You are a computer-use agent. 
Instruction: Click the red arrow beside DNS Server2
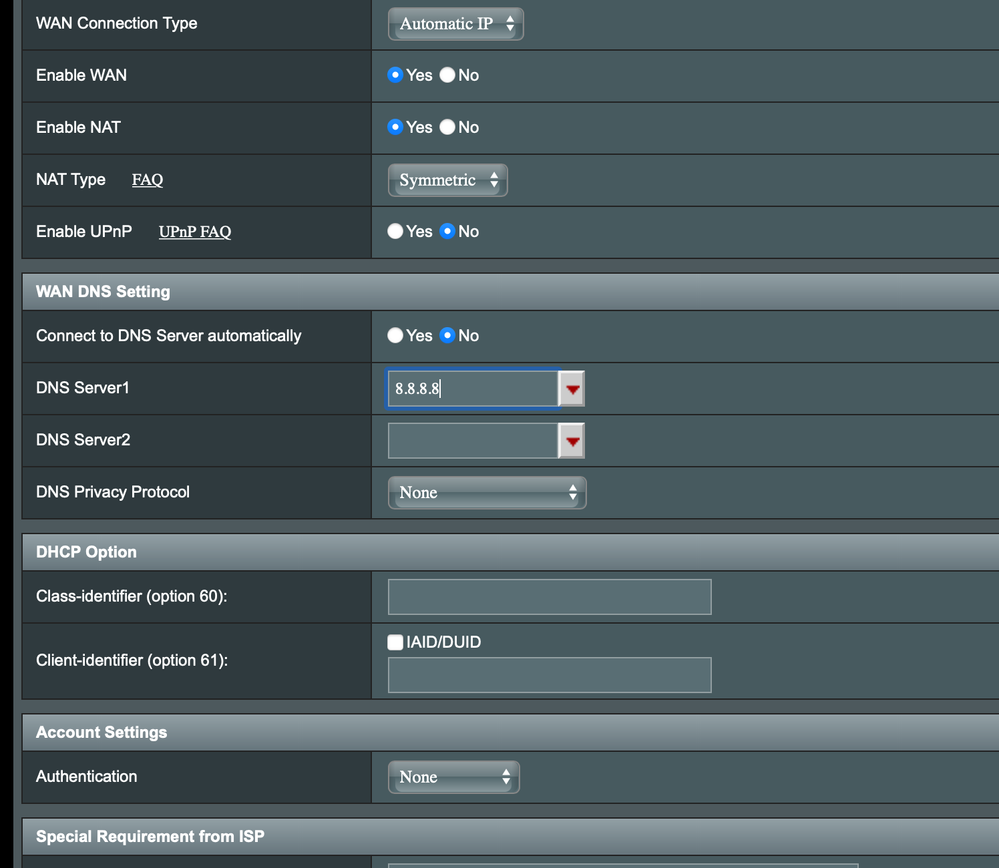pos(571,441)
